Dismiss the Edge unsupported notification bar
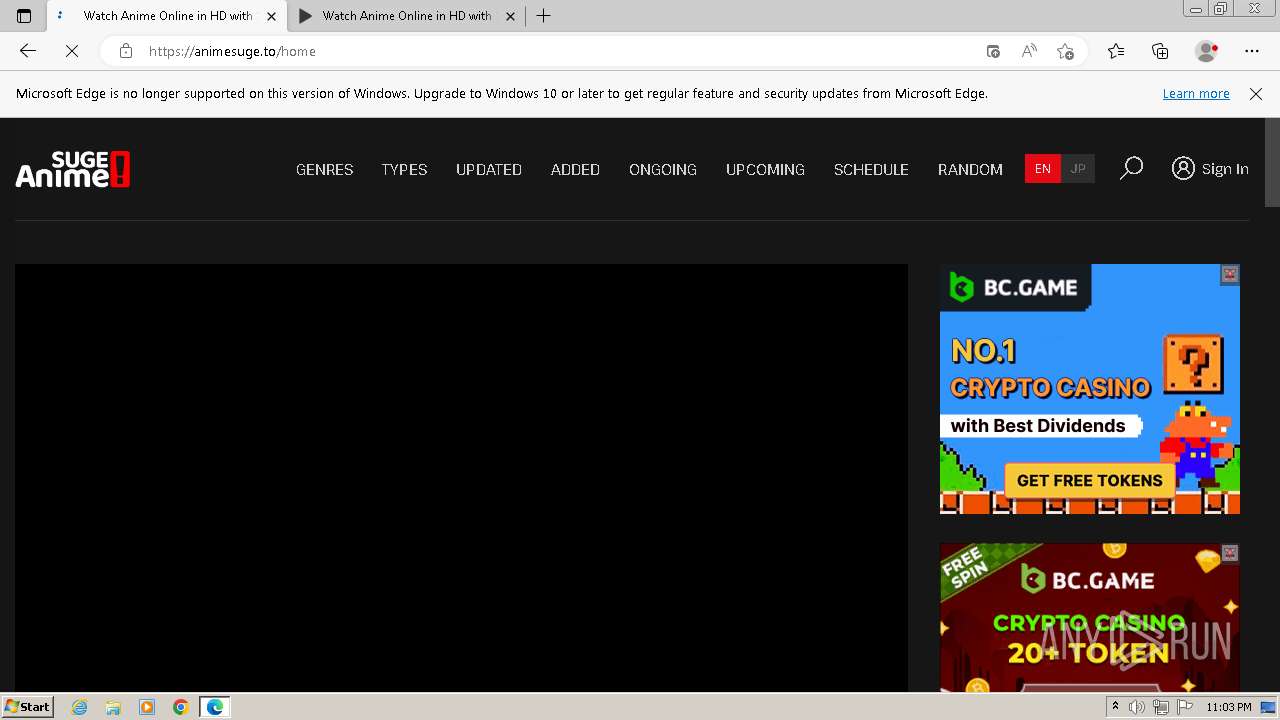Screen dimensions: 1280x720 [1256, 94]
